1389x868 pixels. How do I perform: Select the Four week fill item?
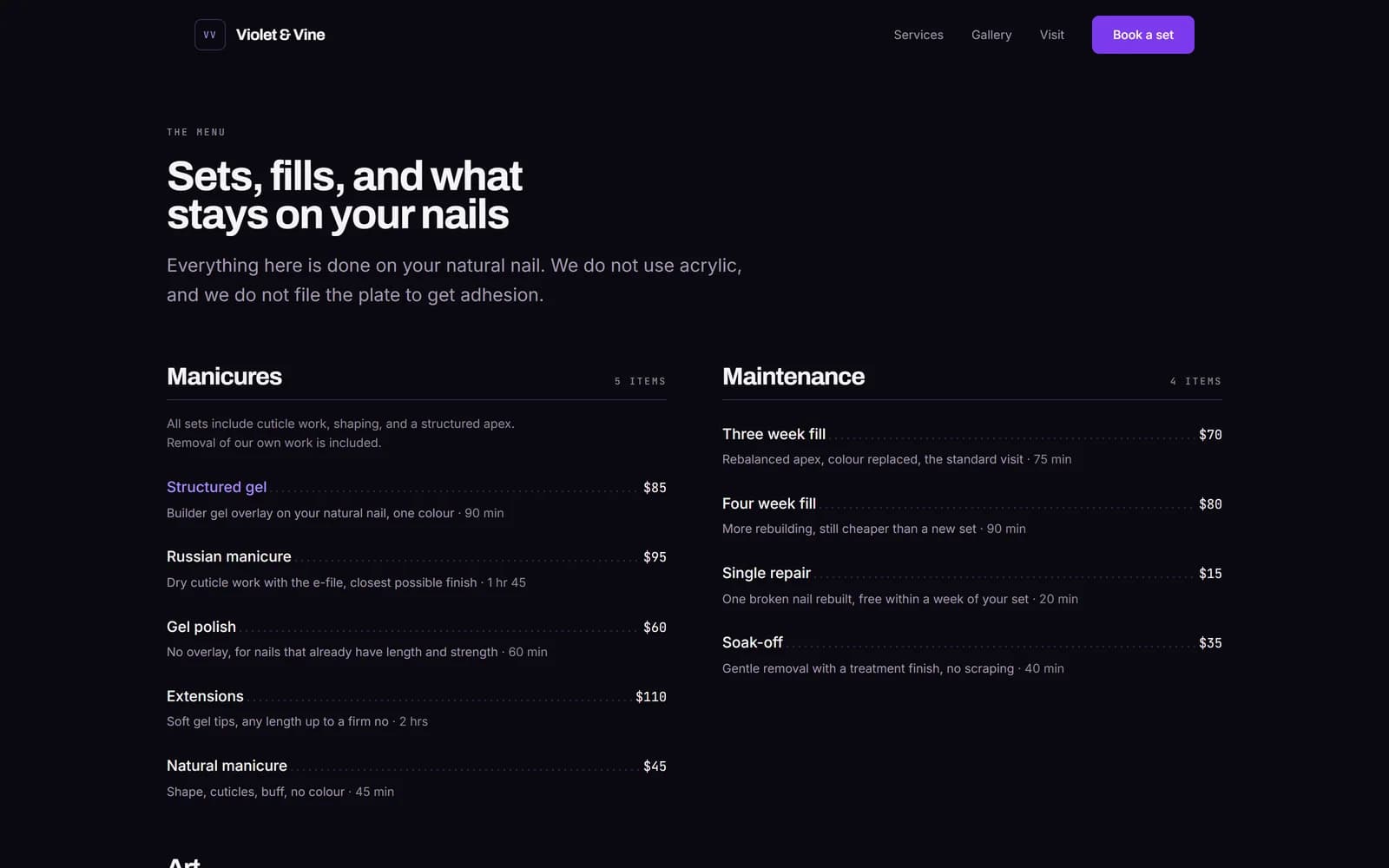tap(769, 503)
